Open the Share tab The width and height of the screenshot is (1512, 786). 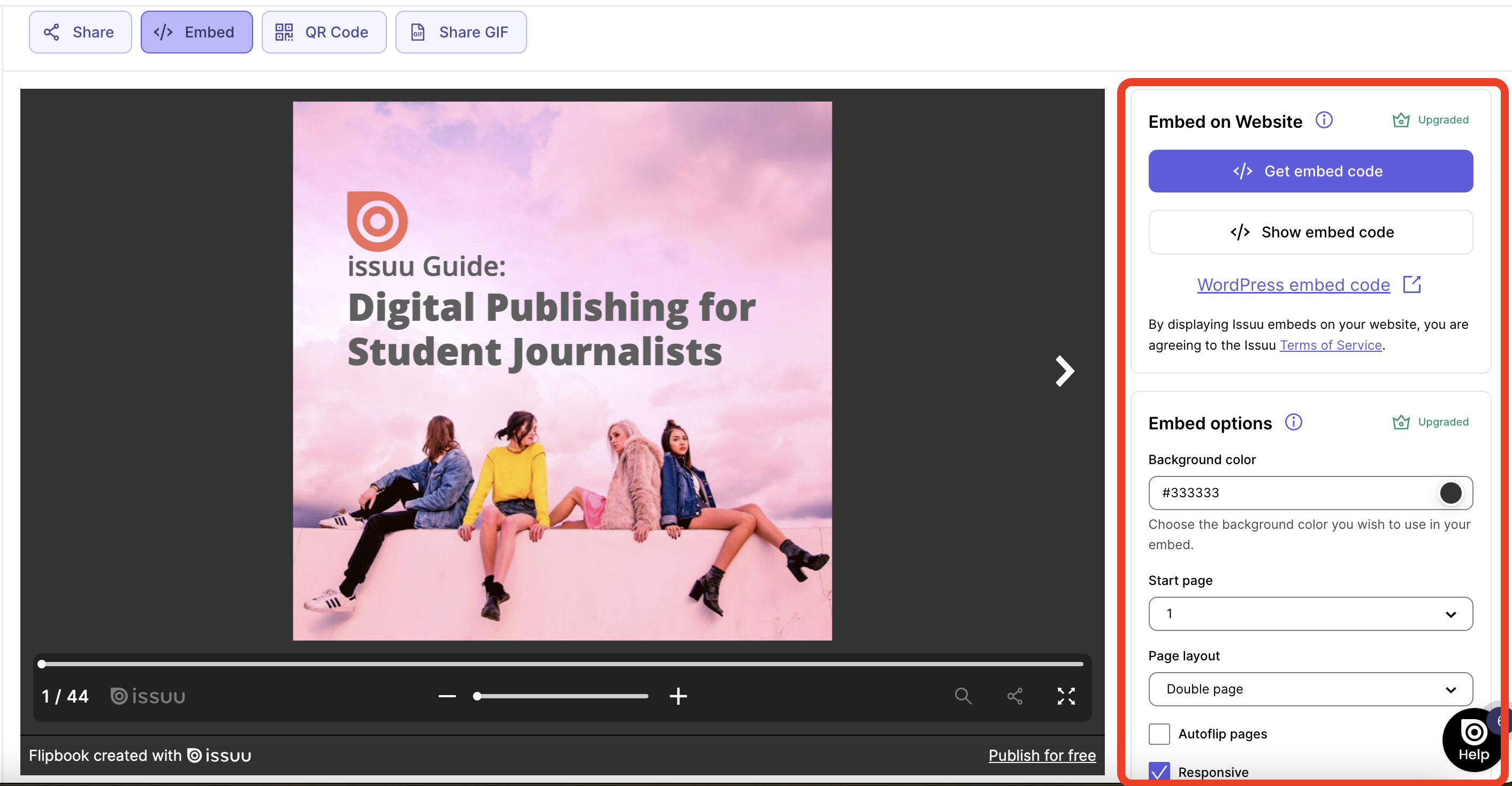click(80, 32)
